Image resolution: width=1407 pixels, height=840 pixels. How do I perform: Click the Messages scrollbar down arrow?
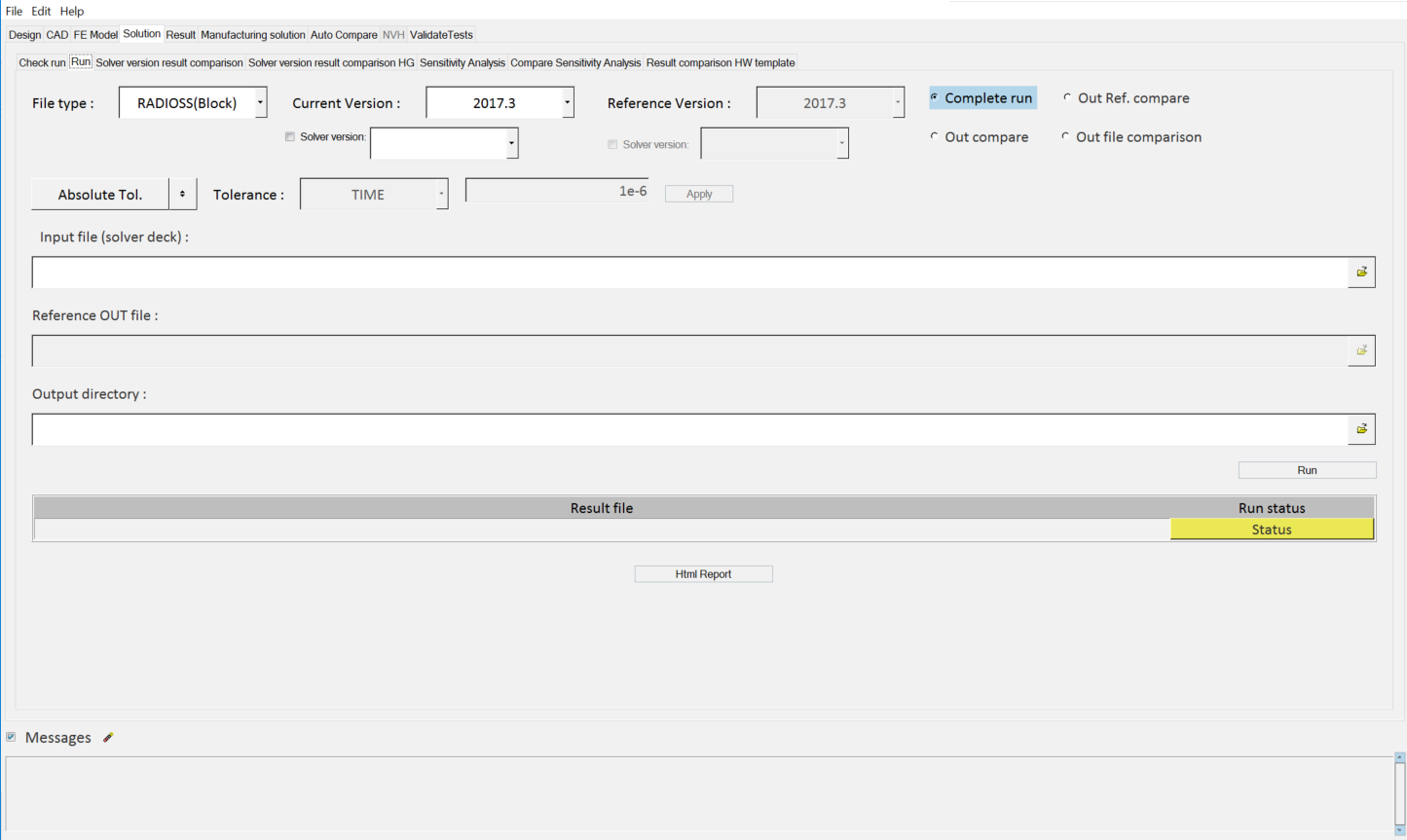point(1399,830)
